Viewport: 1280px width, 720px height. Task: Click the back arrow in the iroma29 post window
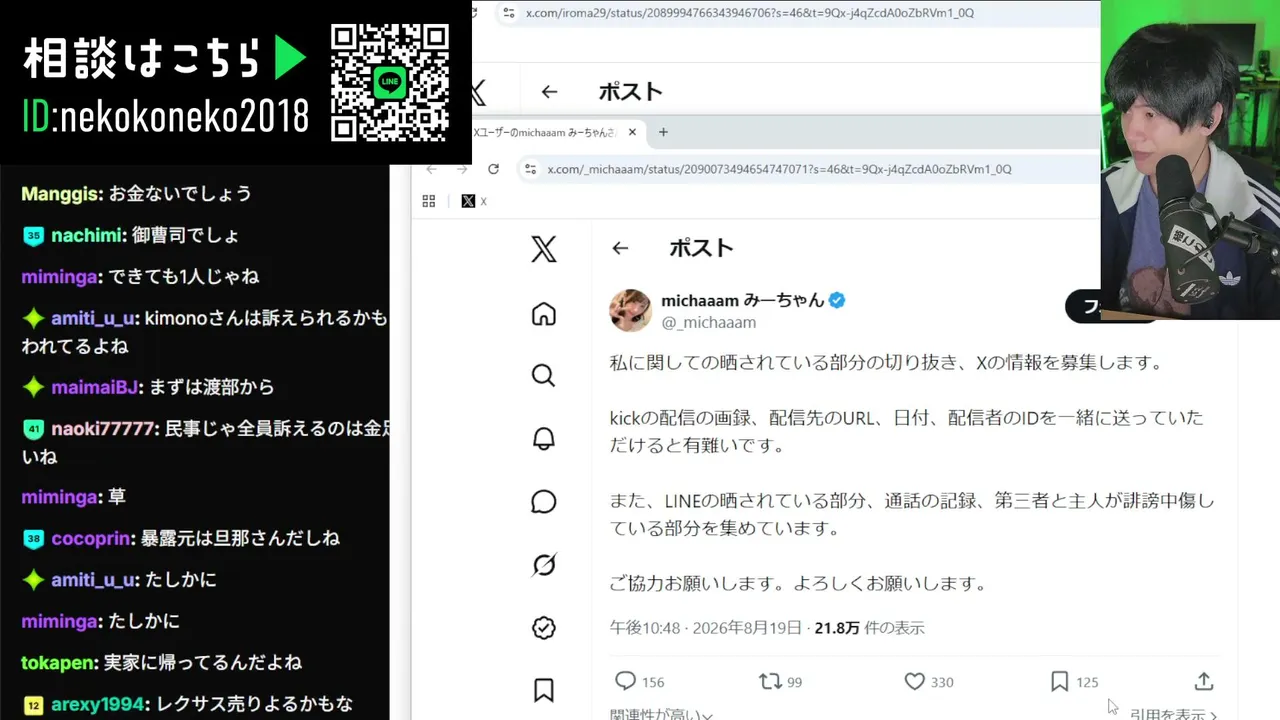click(x=549, y=92)
